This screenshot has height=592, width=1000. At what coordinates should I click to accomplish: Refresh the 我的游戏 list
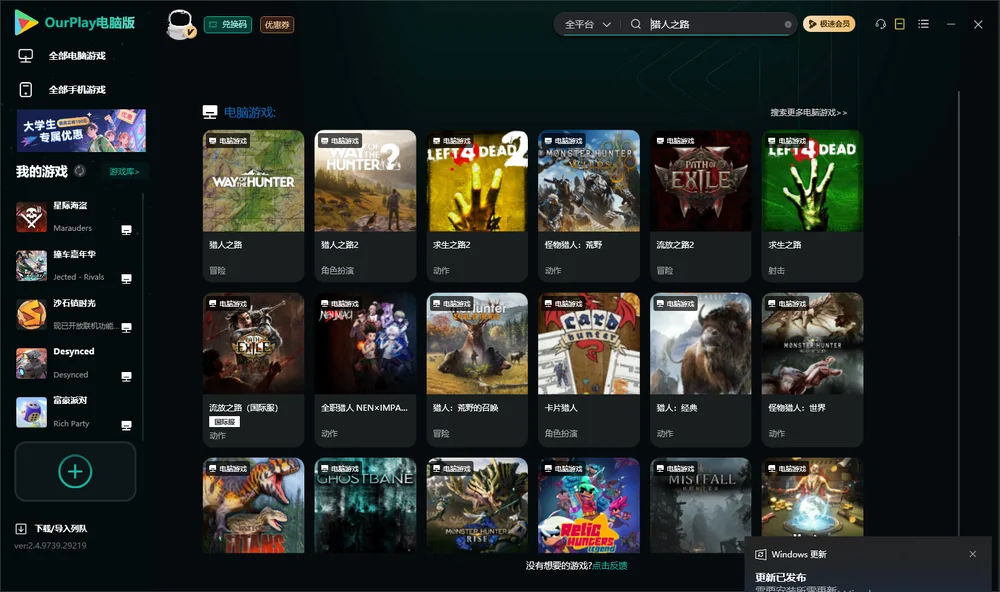(80, 171)
